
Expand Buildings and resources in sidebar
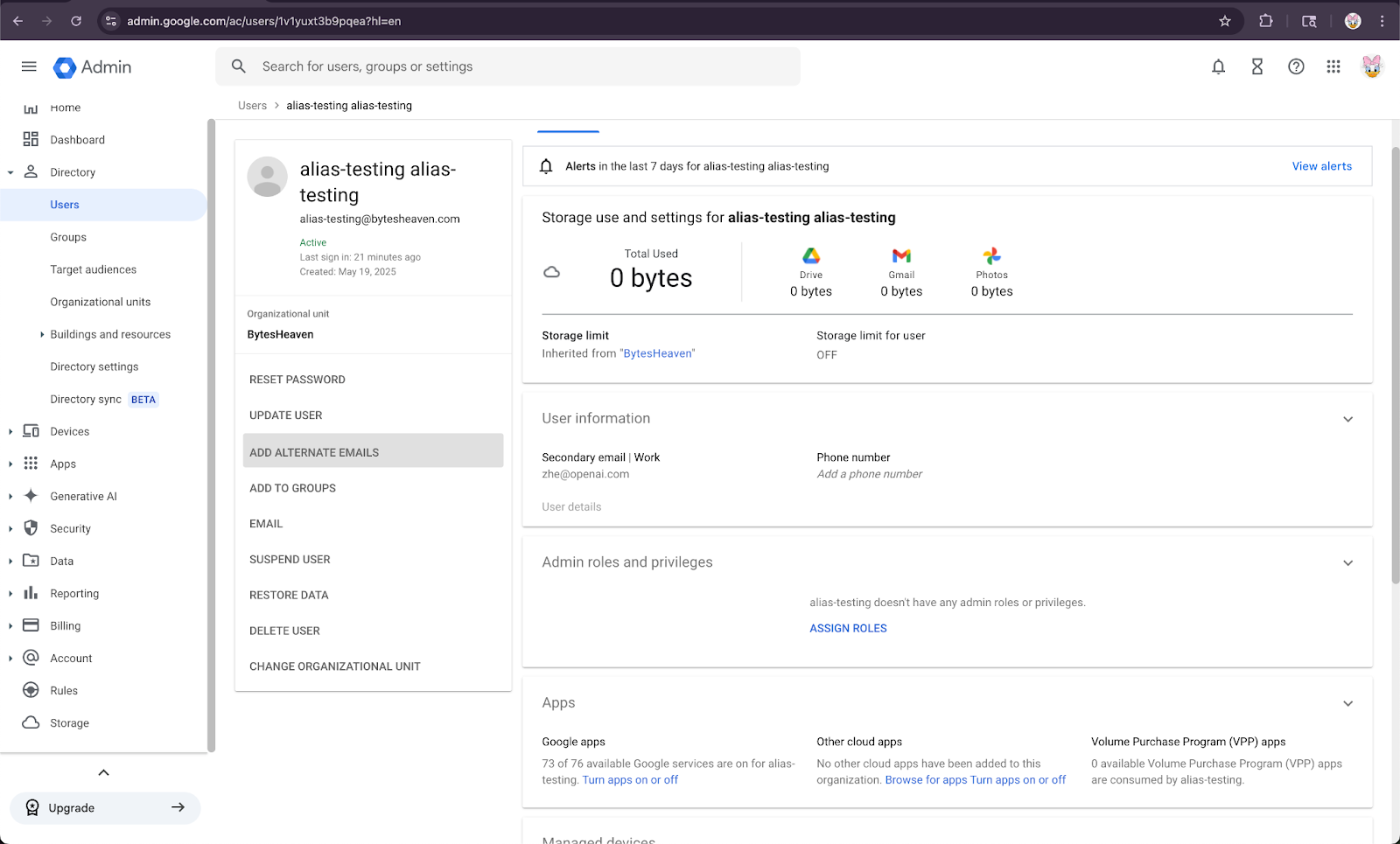tap(42, 335)
